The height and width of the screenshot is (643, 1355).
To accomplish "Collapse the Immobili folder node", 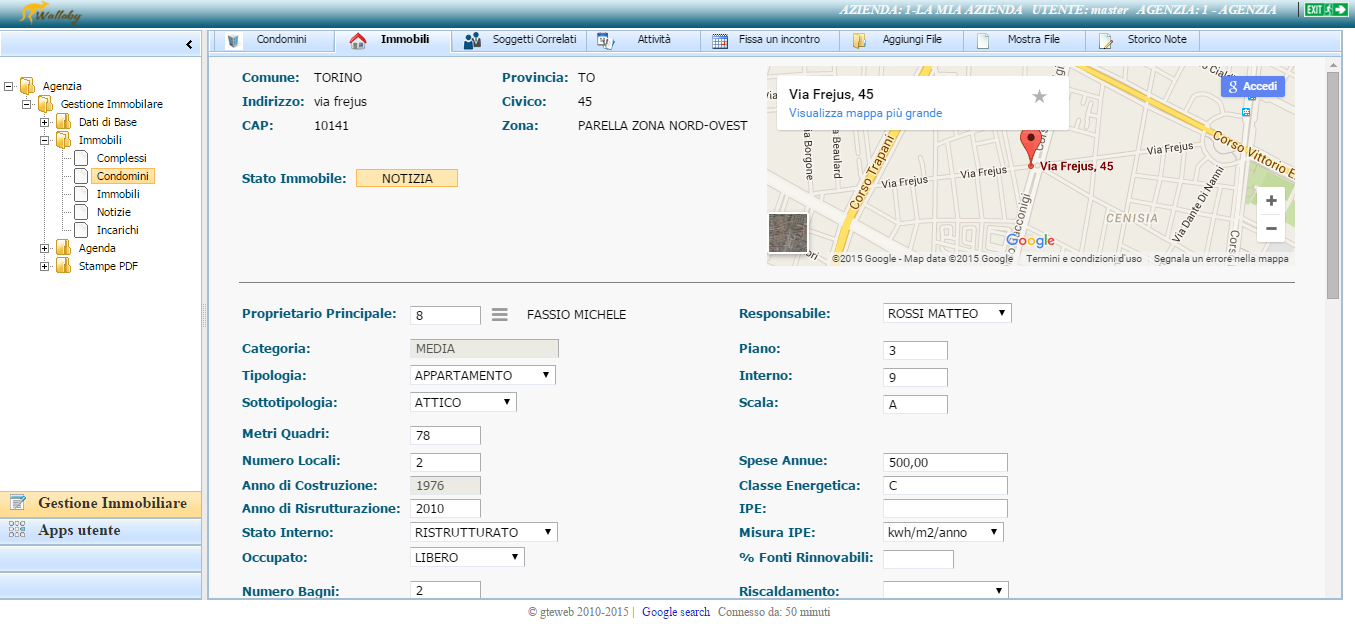I will 45,140.
